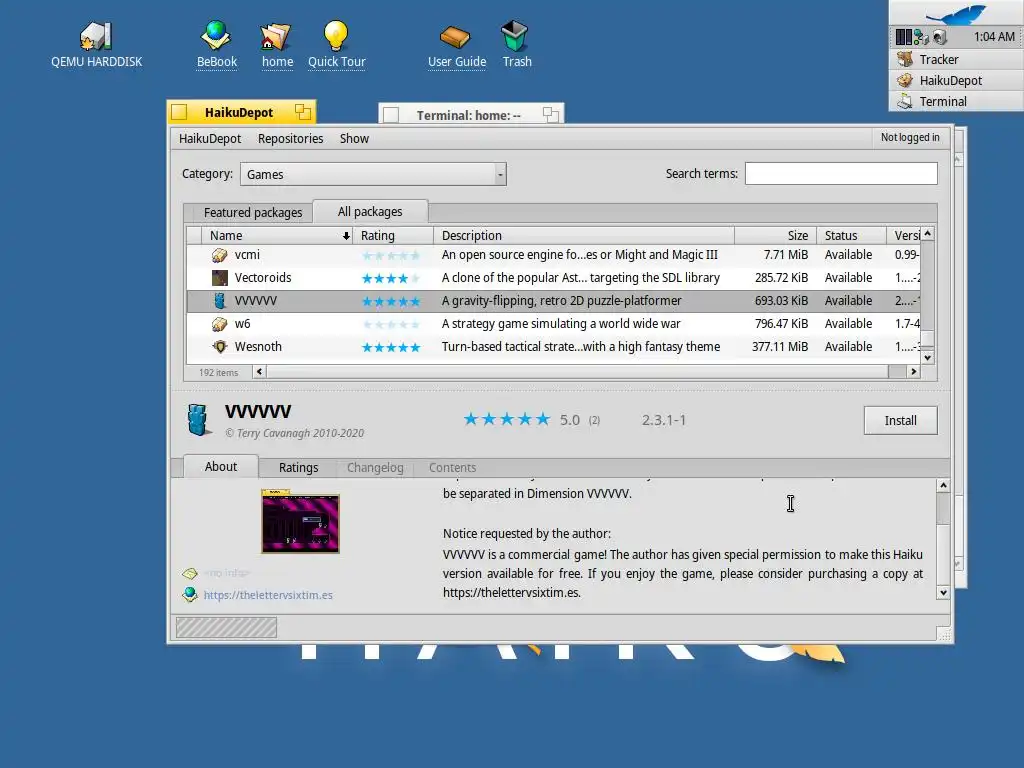
Task: Click the HaikuDepot window zoom button
Action: point(302,112)
